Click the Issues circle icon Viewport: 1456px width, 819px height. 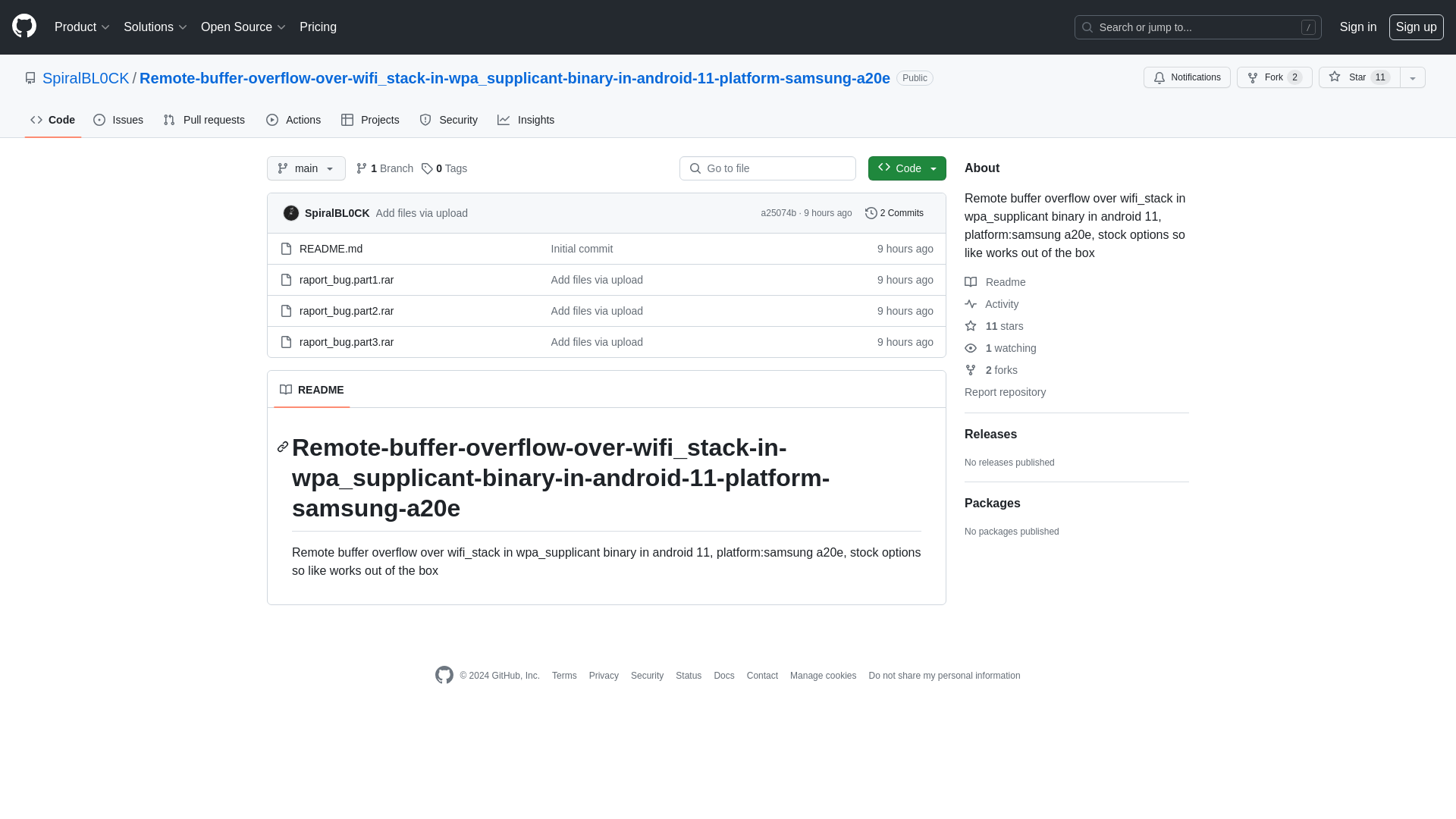coord(99,120)
